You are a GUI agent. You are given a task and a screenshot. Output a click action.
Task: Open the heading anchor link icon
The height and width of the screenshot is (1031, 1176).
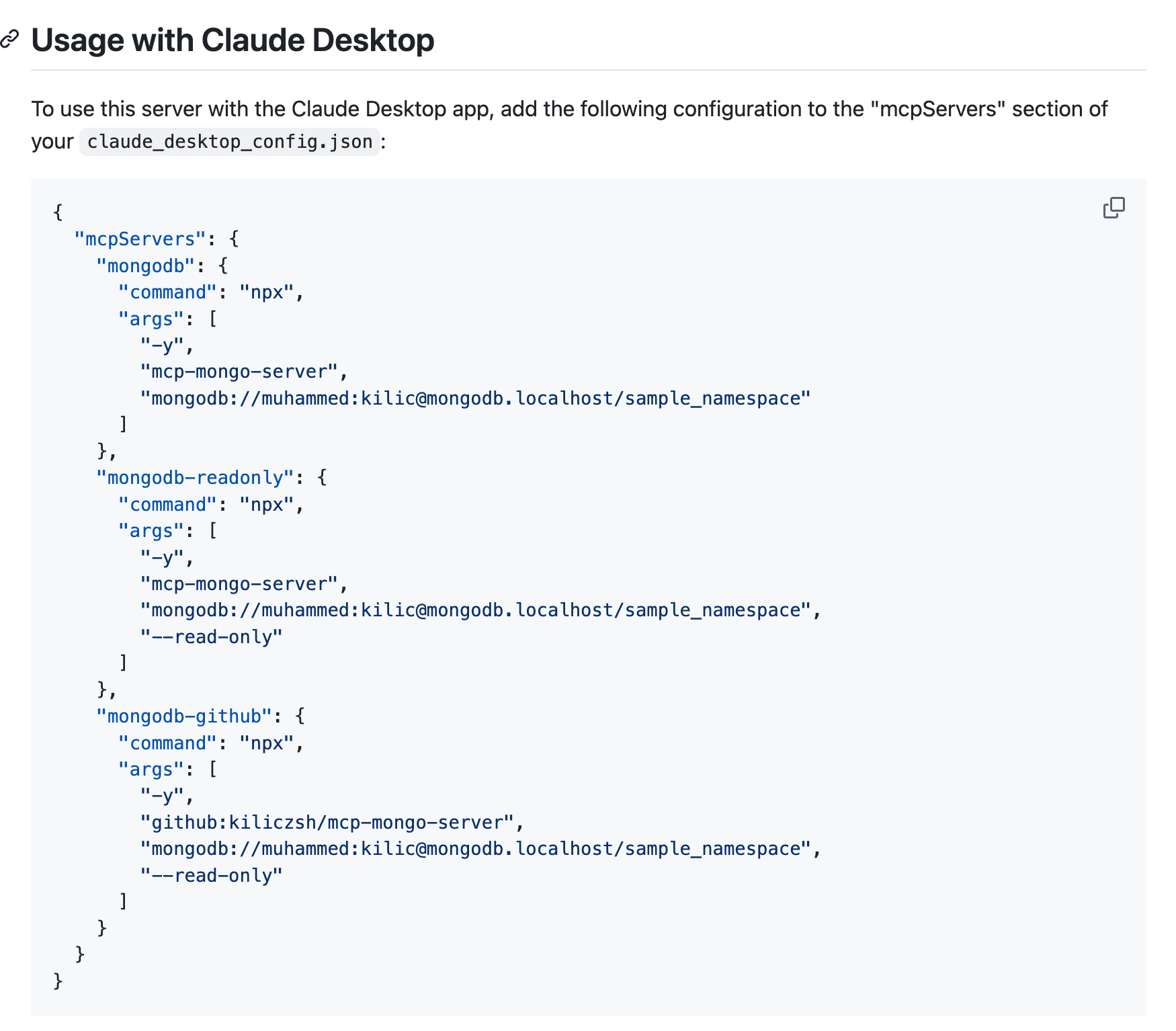9,40
